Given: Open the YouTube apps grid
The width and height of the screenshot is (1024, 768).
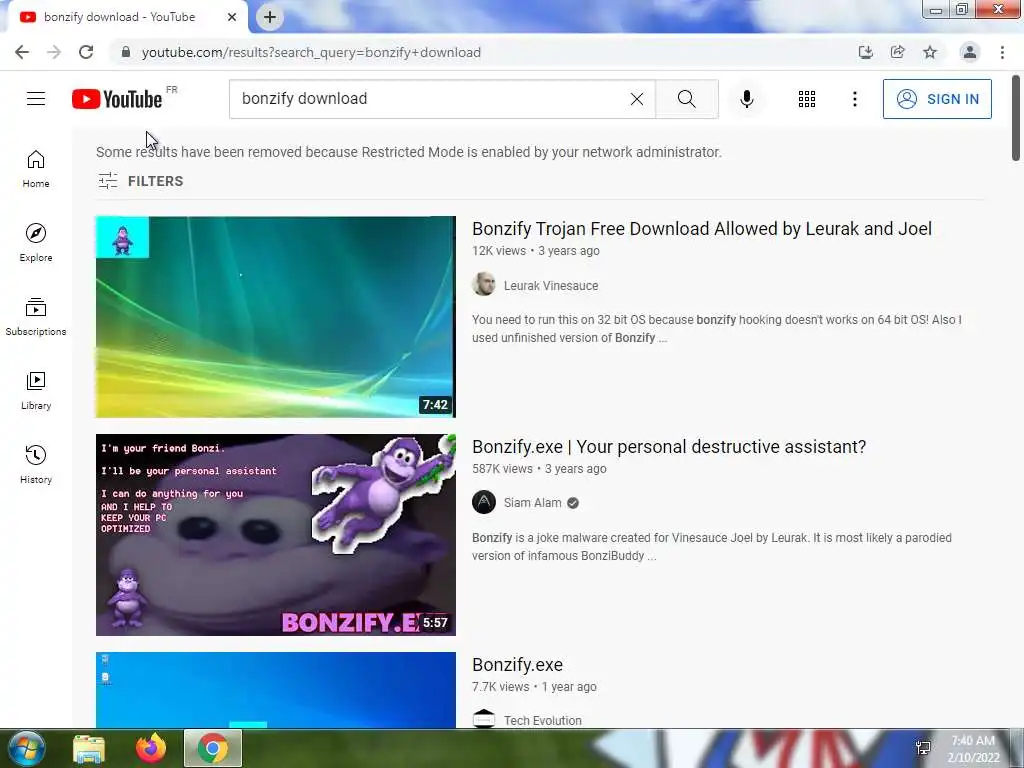Looking at the screenshot, I should 807,99.
